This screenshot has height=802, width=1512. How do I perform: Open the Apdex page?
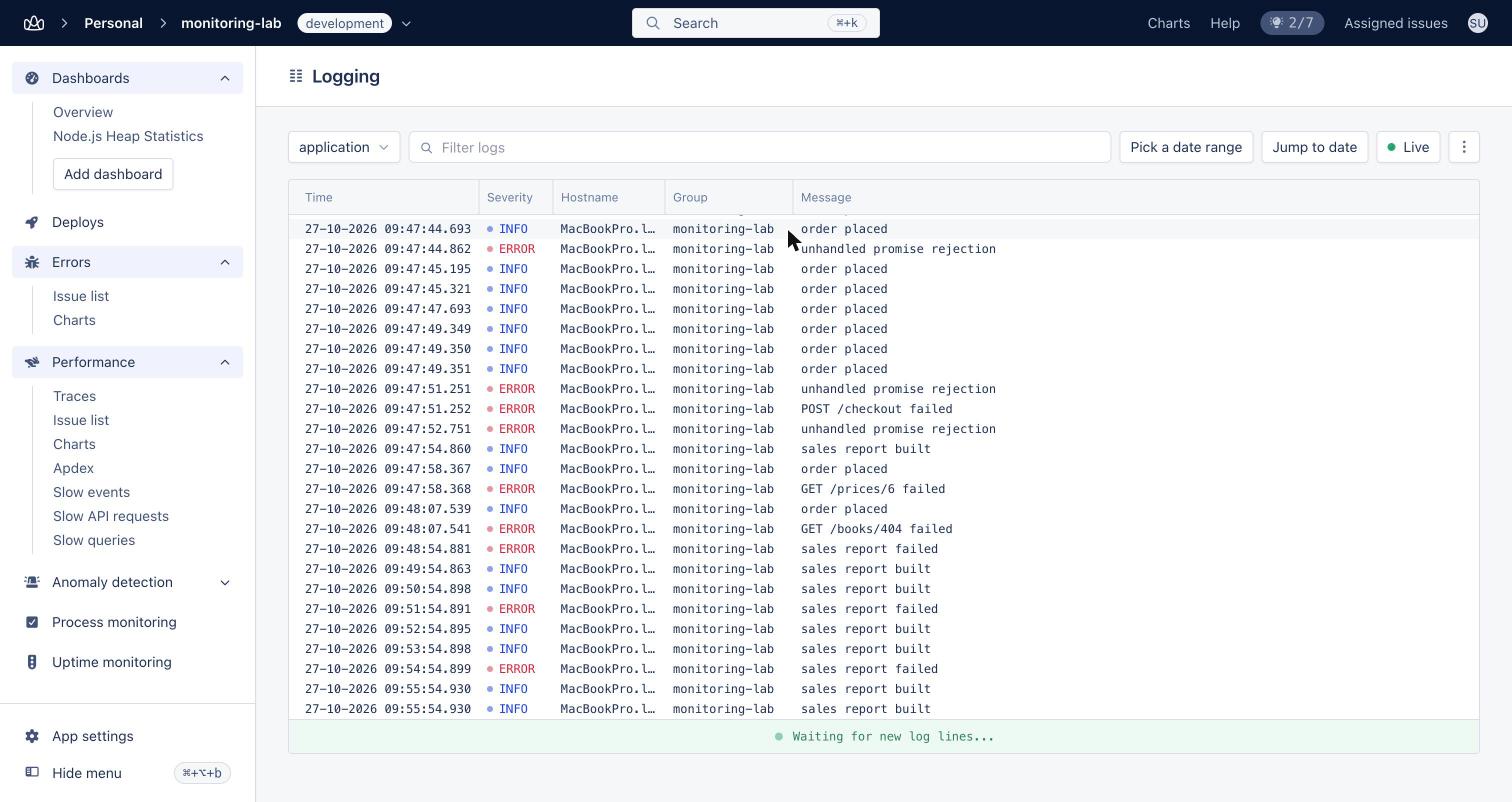click(x=73, y=468)
